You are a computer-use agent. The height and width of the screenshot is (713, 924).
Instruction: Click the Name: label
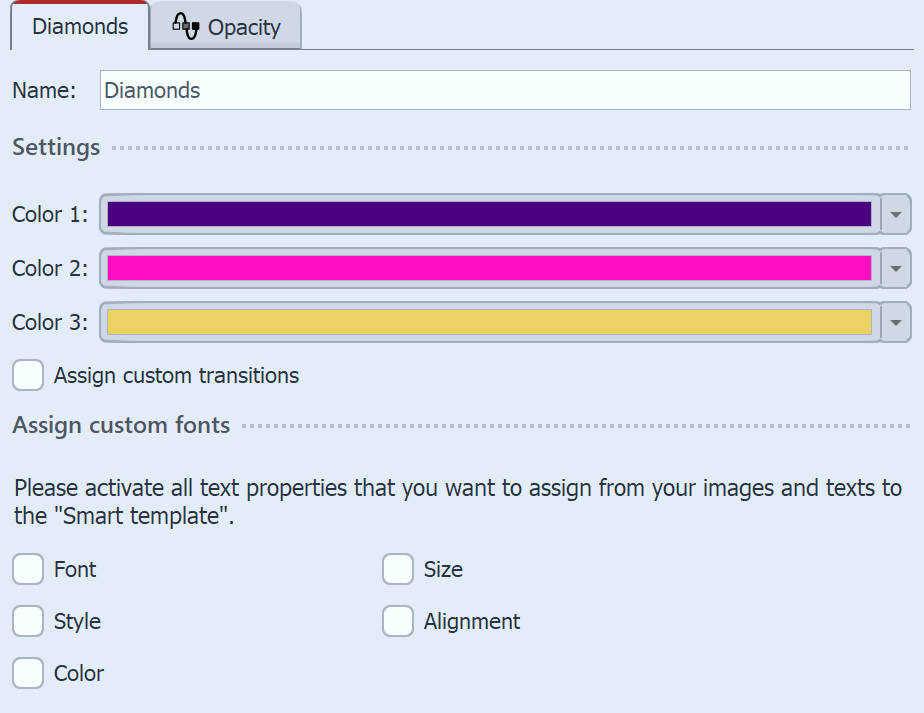(44, 90)
